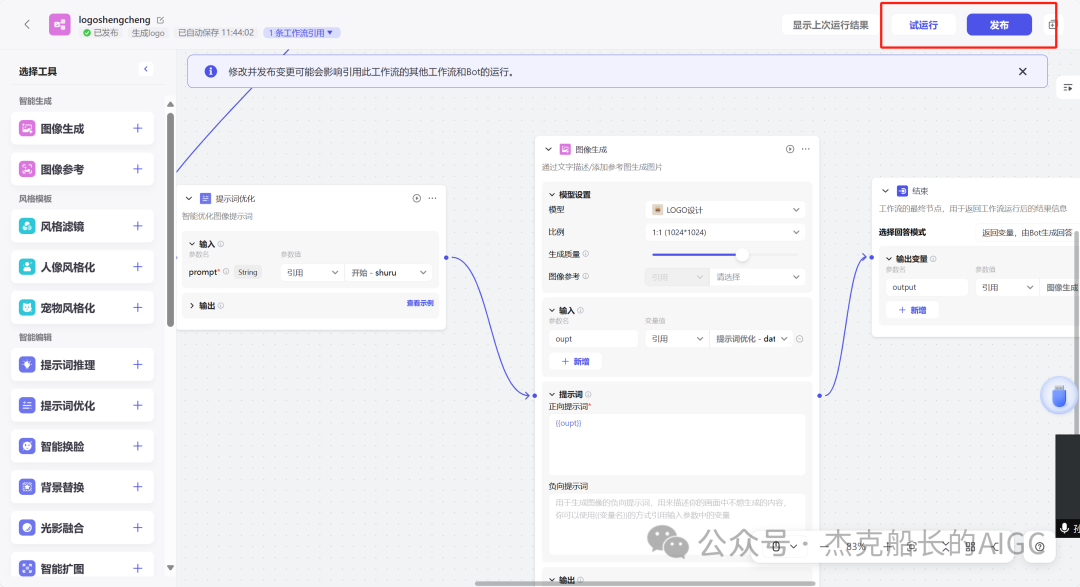1080x587 pixels.
Task: Click the canvas horizontal scrollbar
Action: pyautogui.click(x=645, y=584)
